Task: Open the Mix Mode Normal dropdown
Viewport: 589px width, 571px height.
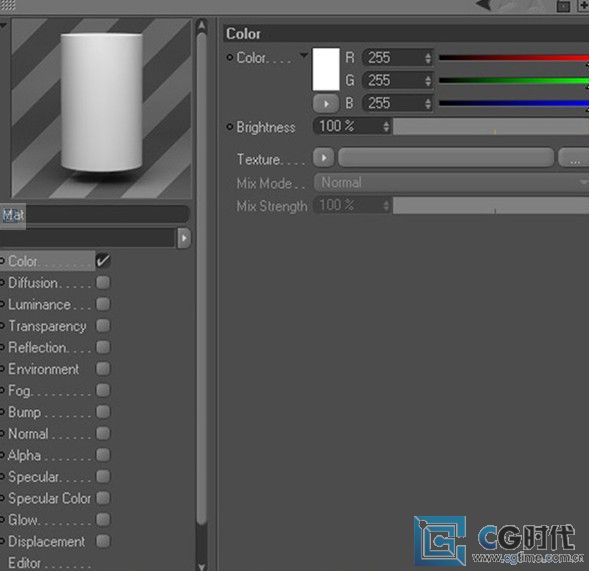Action: point(451,183)
